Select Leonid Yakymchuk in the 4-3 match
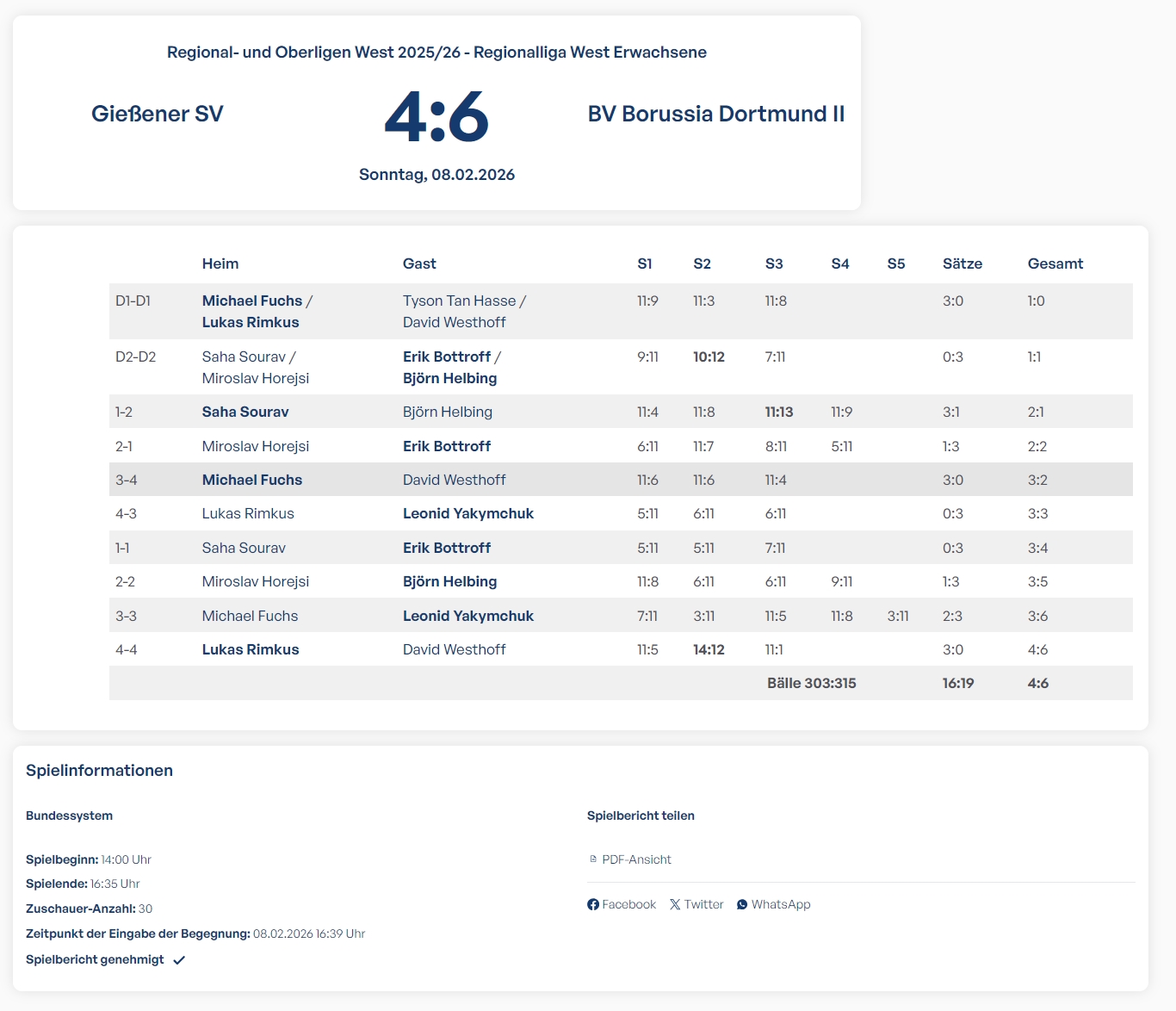The width and height of the screenshot is (1176, 1011). 467,513
